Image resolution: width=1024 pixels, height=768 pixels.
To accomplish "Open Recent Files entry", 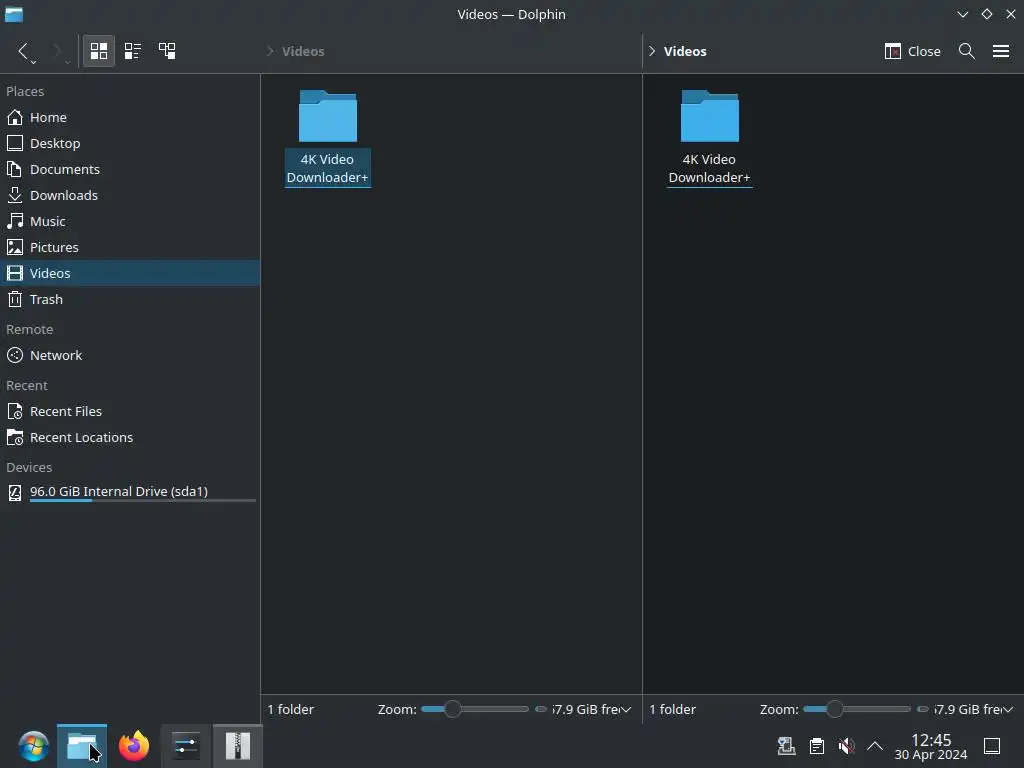I will coord(130,411).
